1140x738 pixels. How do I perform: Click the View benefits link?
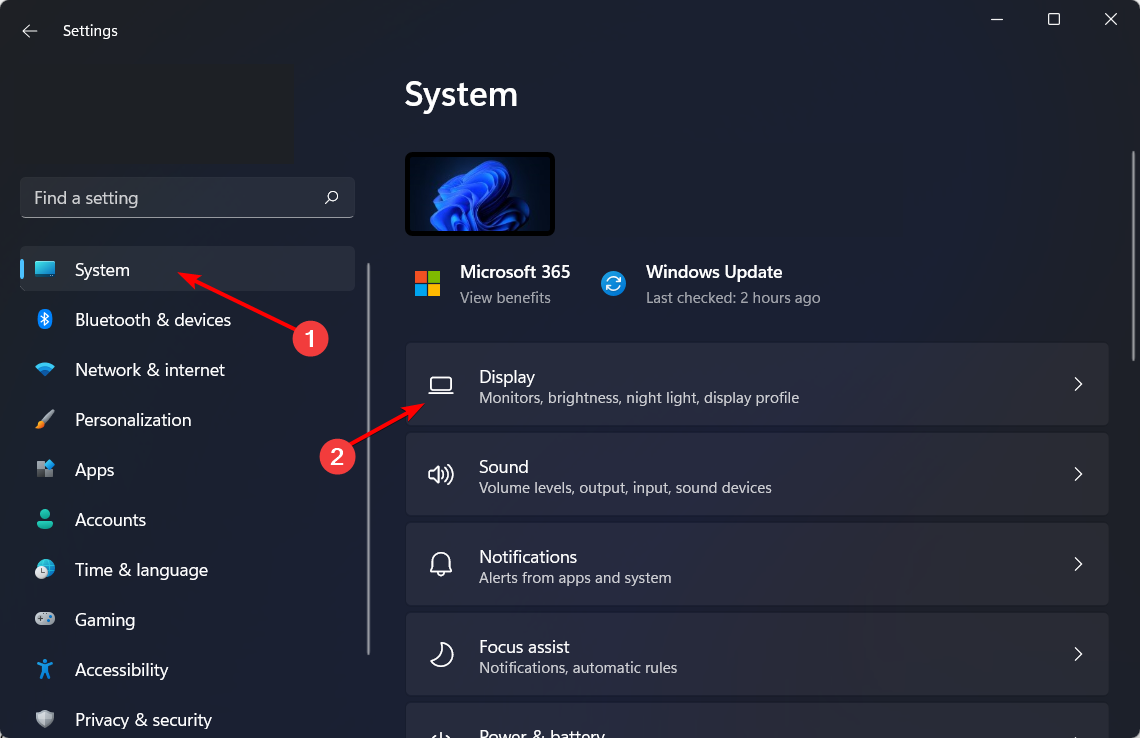pos(505,297)
